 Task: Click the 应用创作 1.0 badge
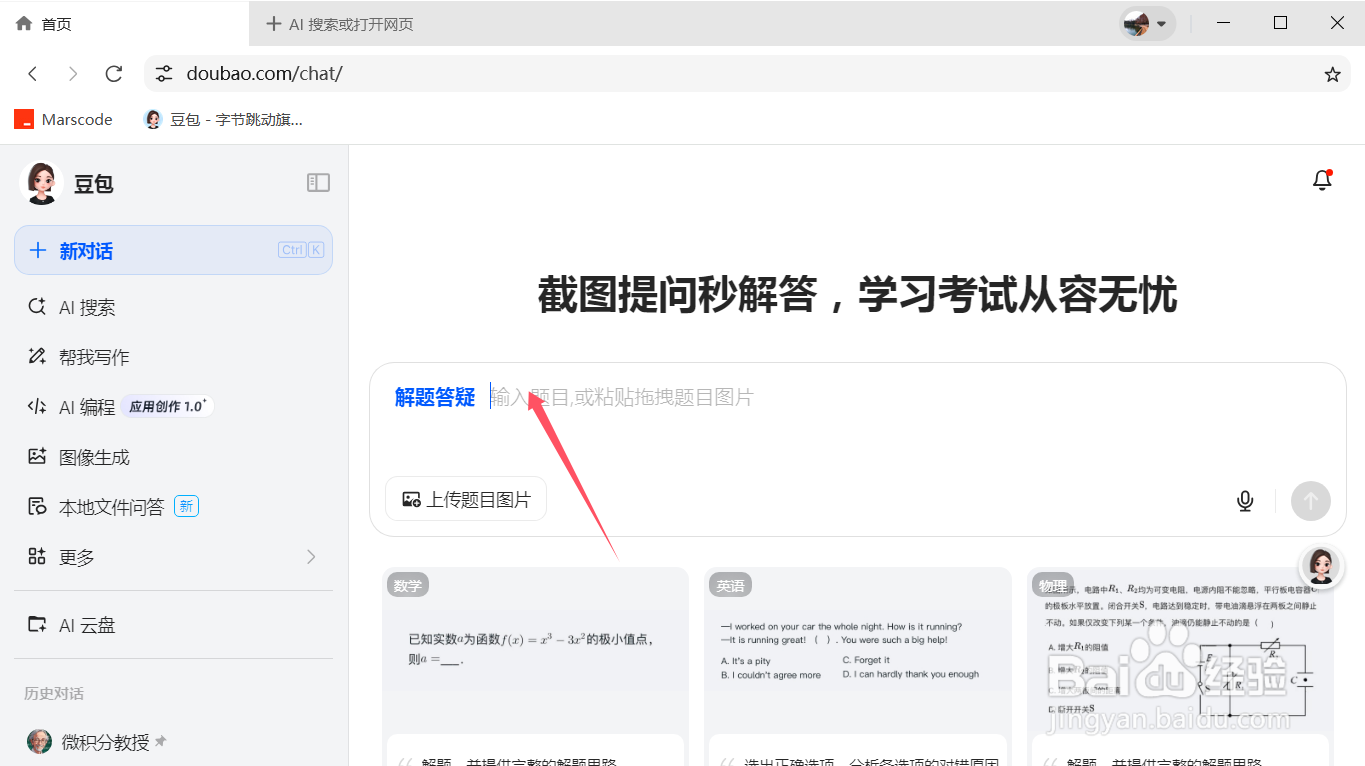(x=167, y=406)
